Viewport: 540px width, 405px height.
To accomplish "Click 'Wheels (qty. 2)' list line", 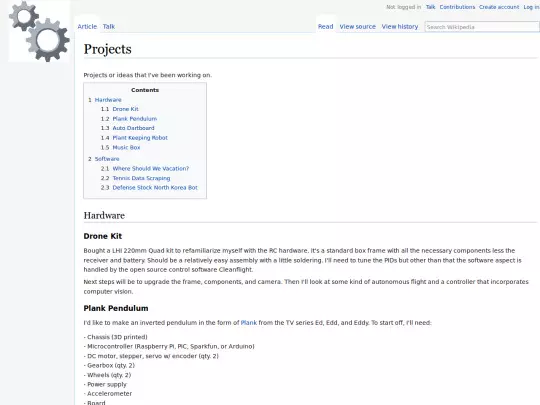I will (x=107, y=375).
